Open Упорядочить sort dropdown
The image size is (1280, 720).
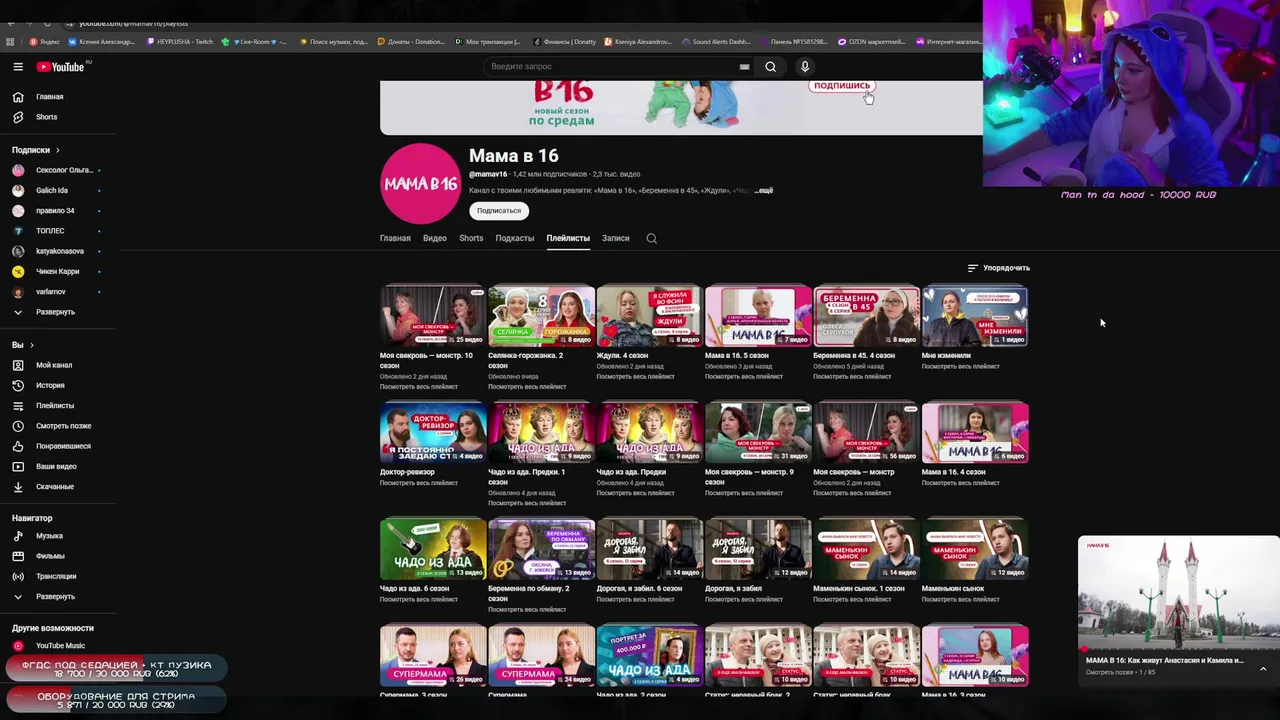click(x=998, y=268)
